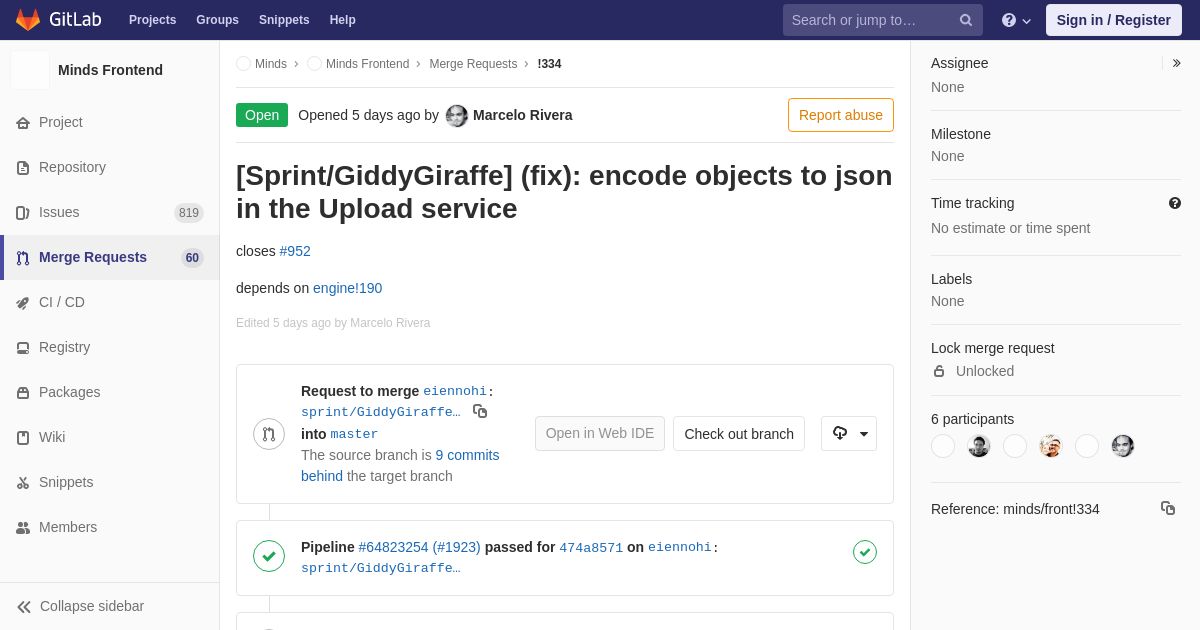Click the eiennohi namespace in merge request
This screenshot has height=630, width=1200.
click(x=455, y=391)
